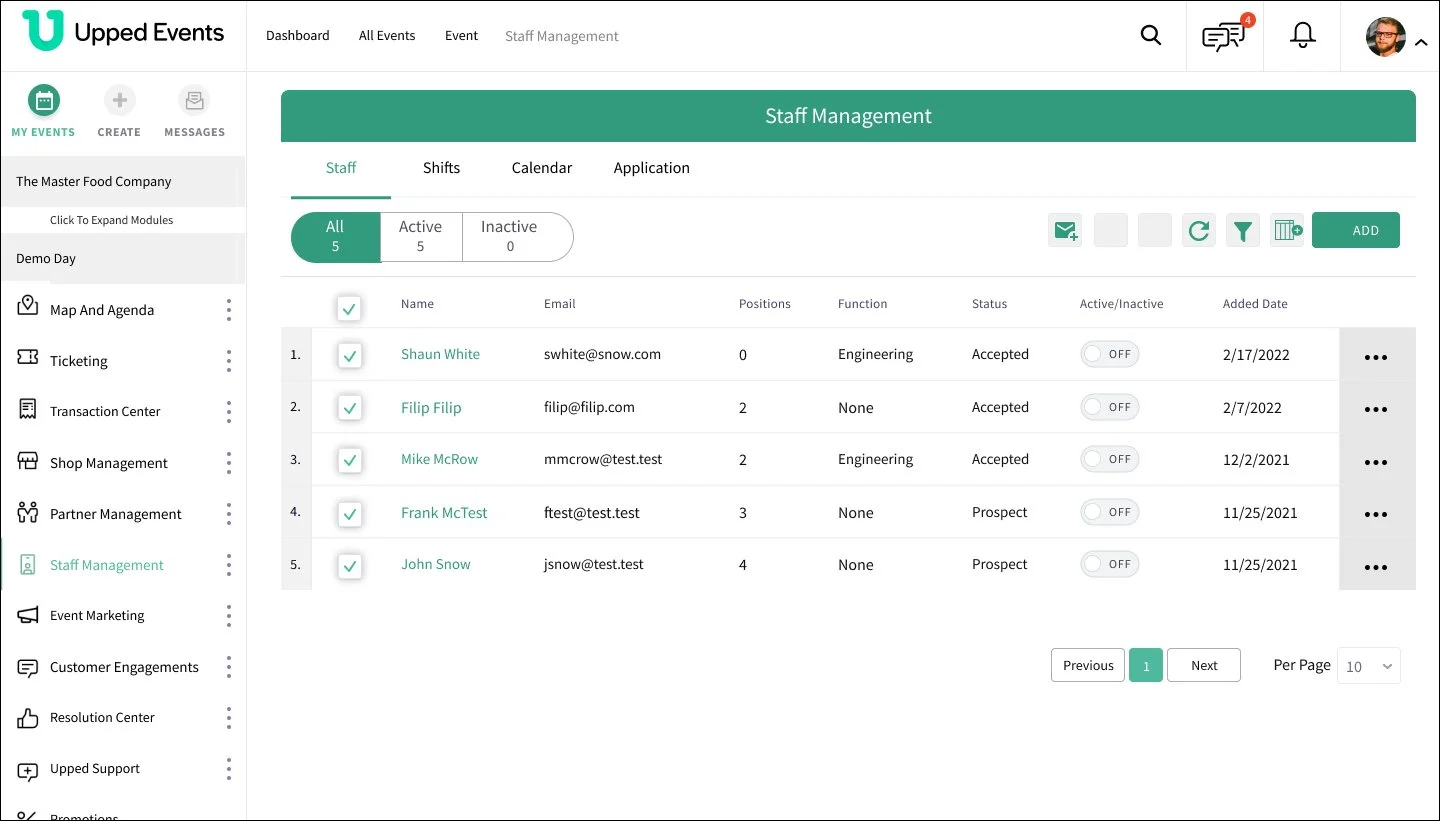Click the refresh list icon
The height and width of the screenshot is (821, 1440).
pos(1198,230)
